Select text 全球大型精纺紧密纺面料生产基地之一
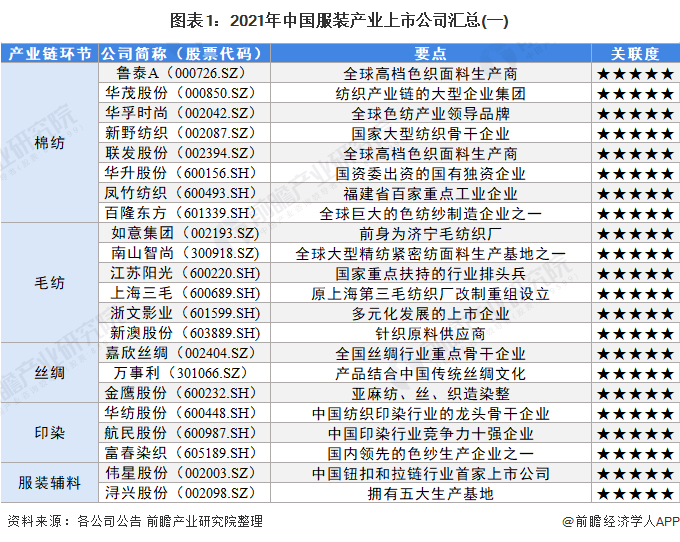Screen dimensions: 680x542 point(431,254)
